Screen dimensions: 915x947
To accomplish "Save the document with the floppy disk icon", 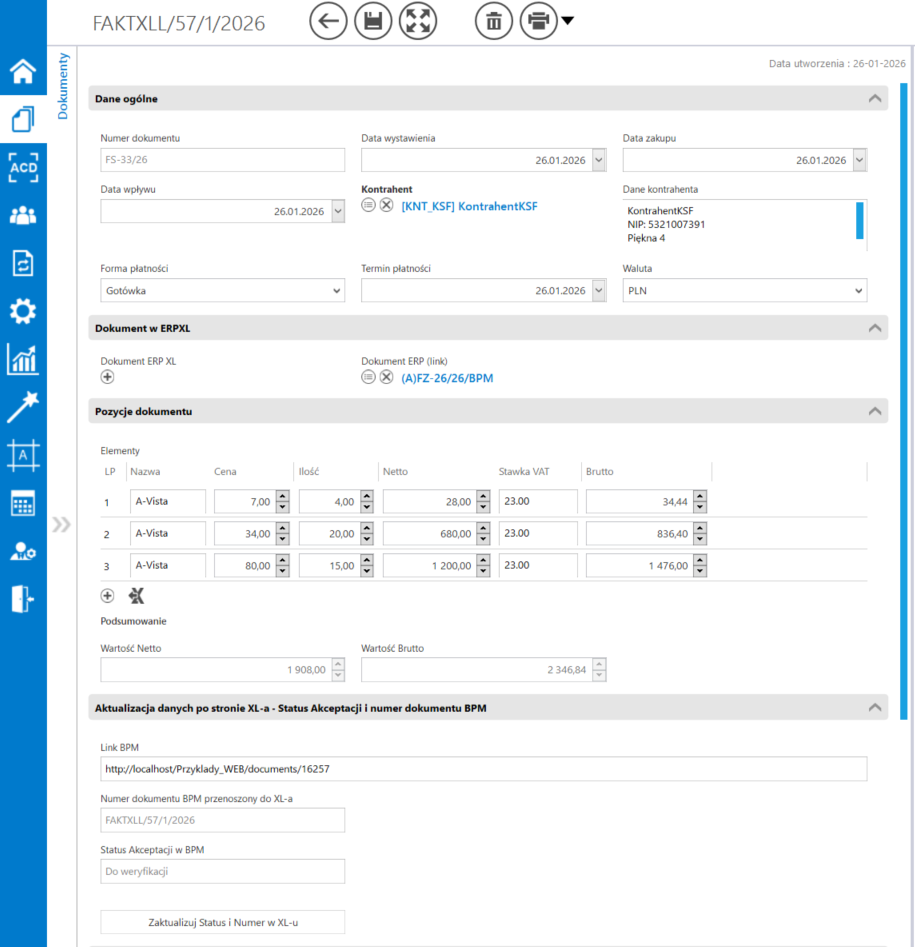I will coord(373,21).
